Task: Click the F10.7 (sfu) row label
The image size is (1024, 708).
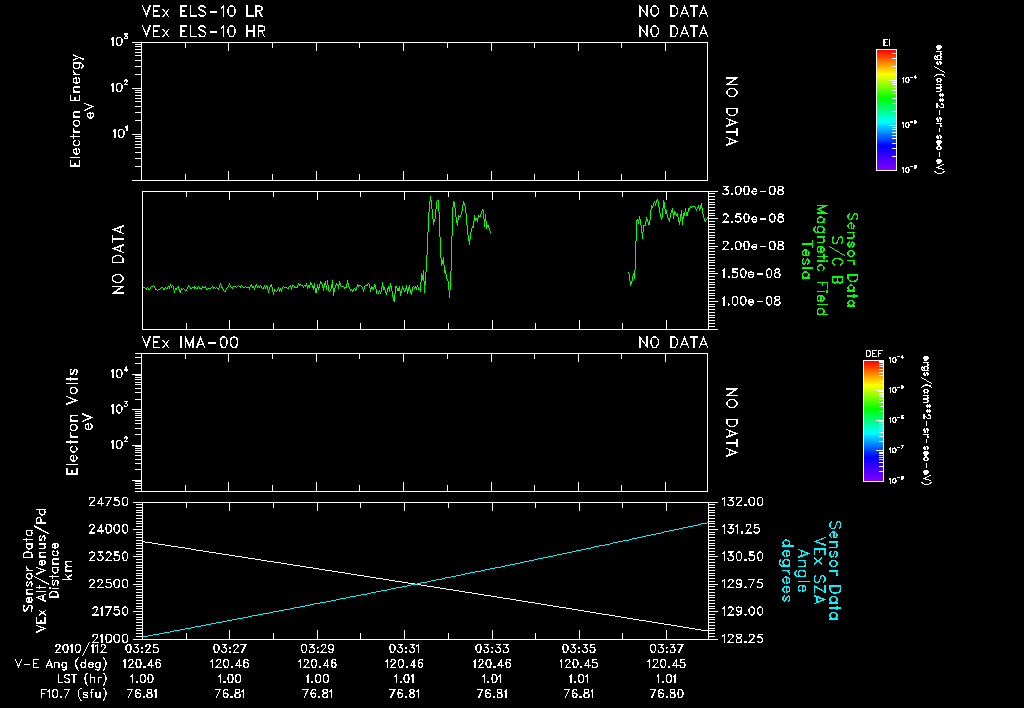Action: [x=72, y=694]
